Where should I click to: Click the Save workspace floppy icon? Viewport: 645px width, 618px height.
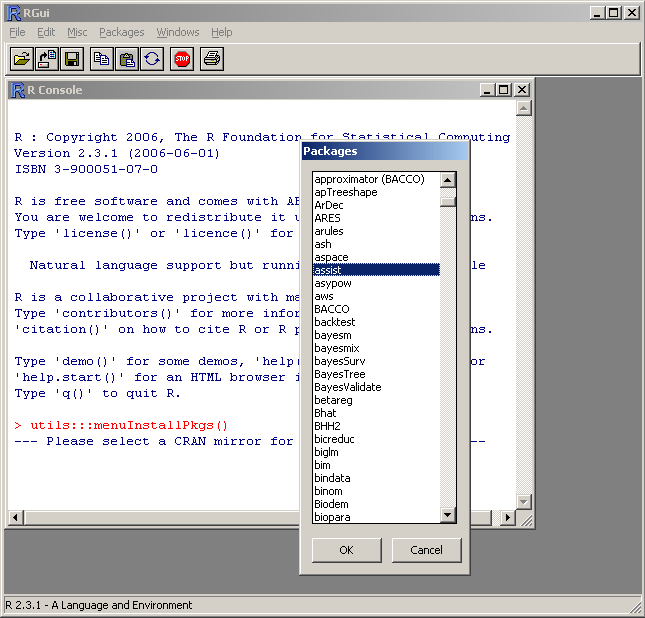[x=72, y=59]
